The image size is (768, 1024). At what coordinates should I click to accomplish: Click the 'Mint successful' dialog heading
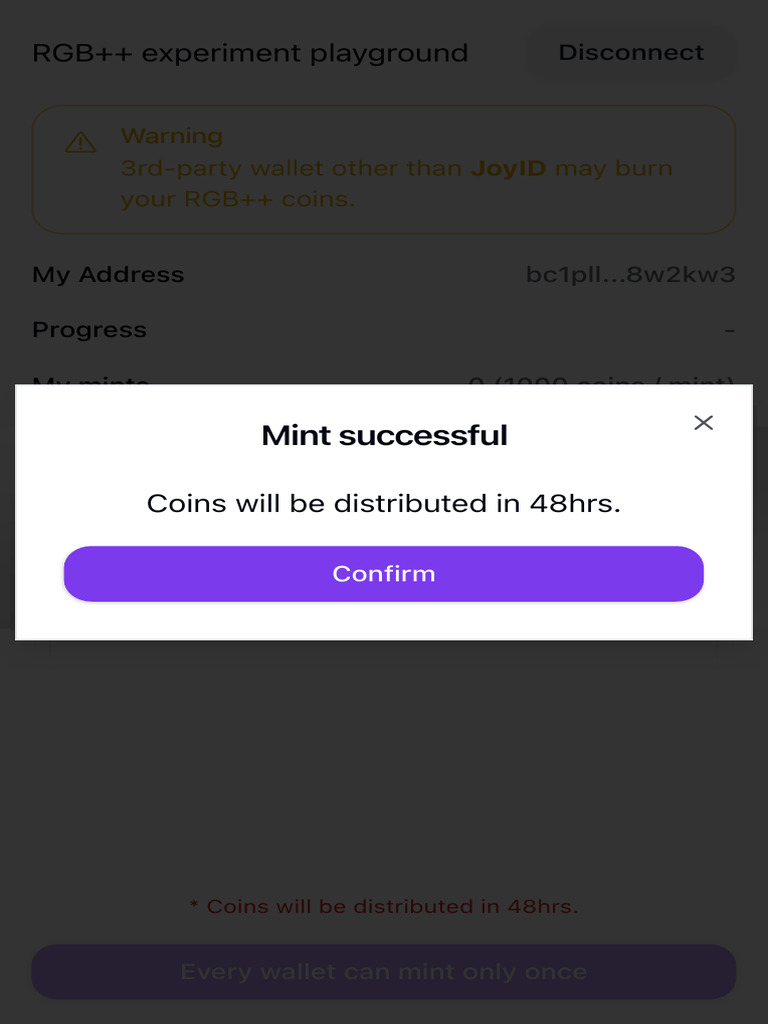click(x=384, y=436)
